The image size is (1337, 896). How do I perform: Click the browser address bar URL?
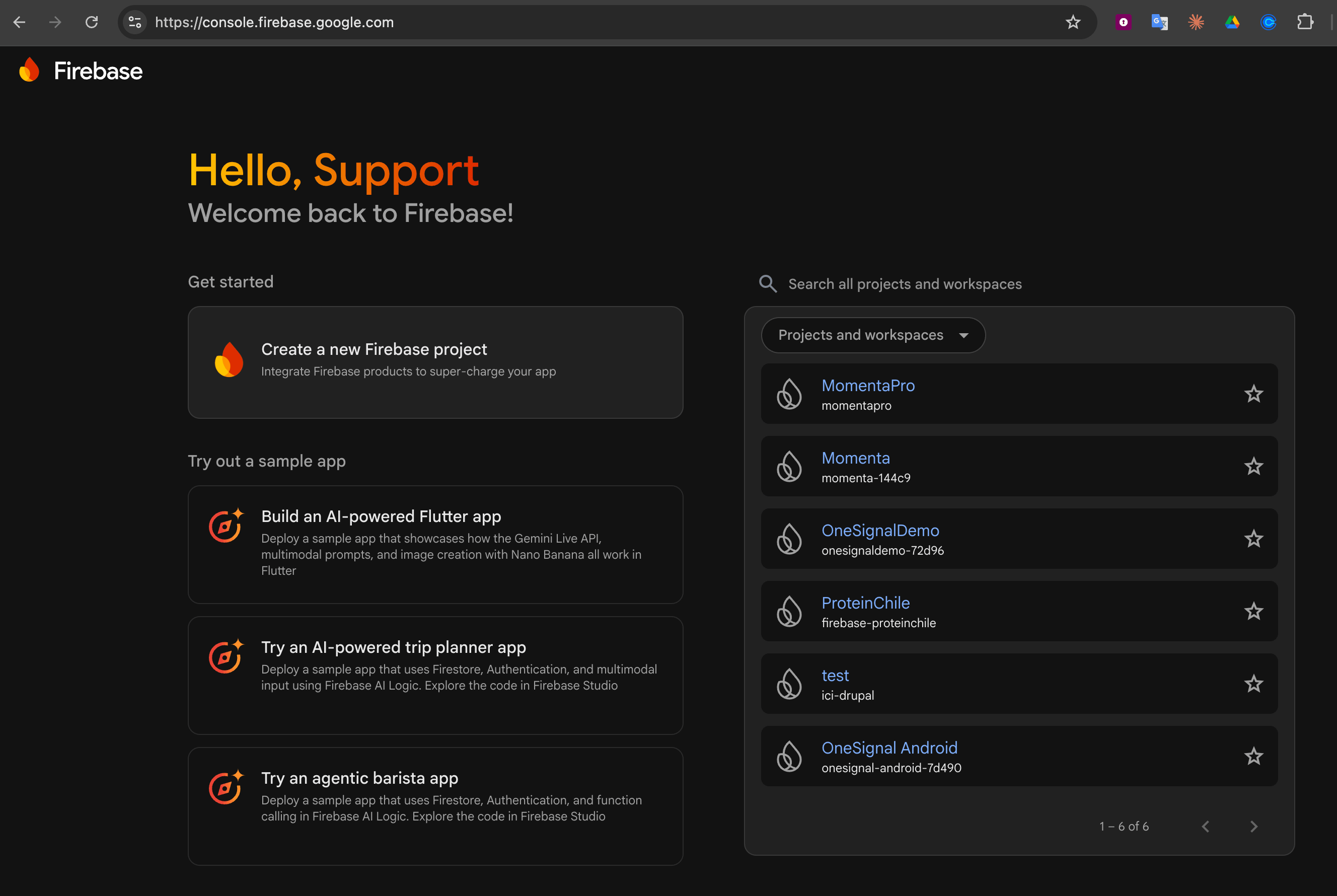click(x=274, y=22)
